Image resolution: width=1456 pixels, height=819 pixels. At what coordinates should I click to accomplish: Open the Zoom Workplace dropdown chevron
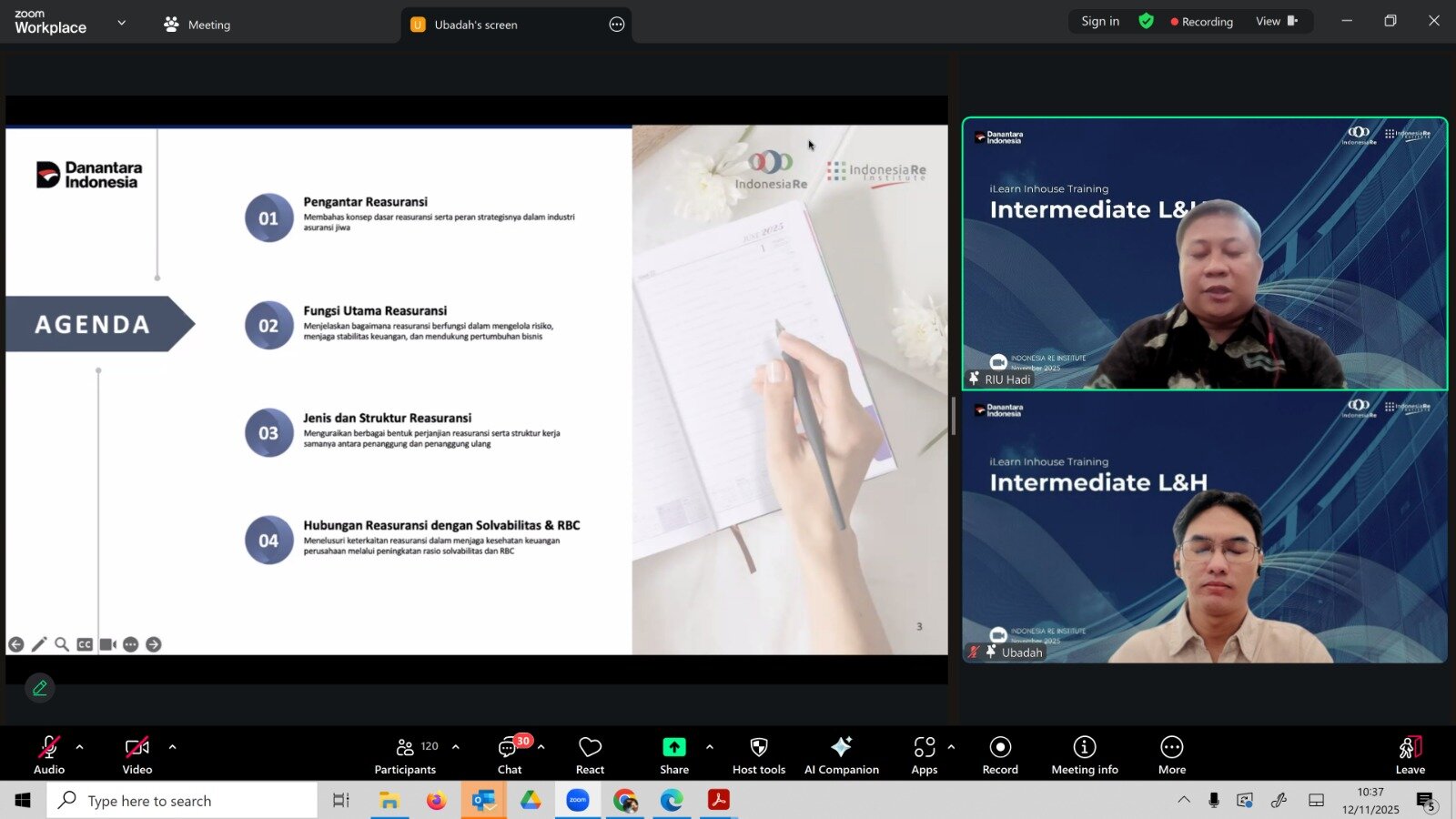122,23
